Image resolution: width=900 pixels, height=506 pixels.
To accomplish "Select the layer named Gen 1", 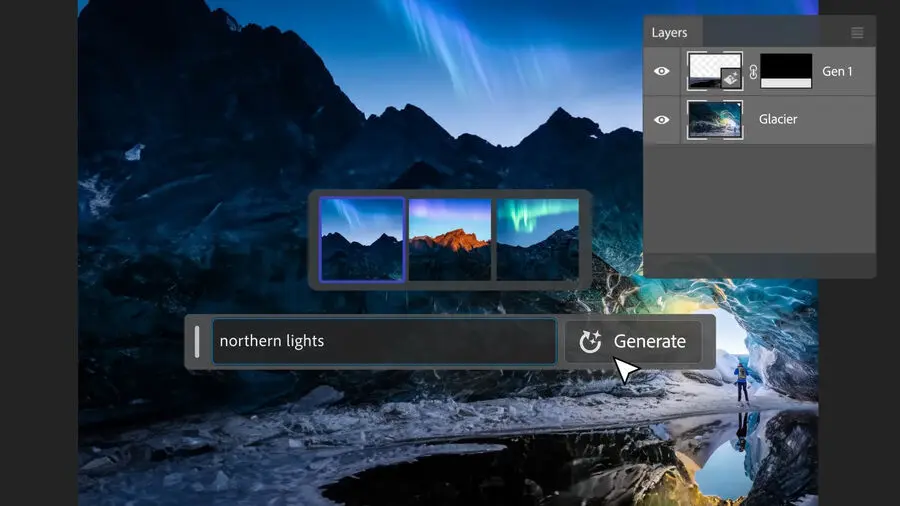I will coord(837,72).
